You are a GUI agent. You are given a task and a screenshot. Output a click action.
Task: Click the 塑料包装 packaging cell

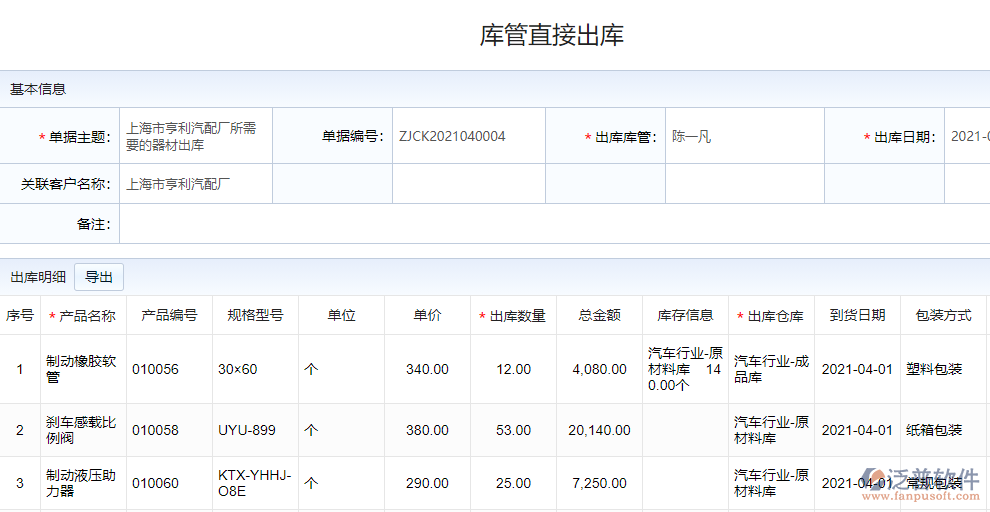tap(934, 369)
